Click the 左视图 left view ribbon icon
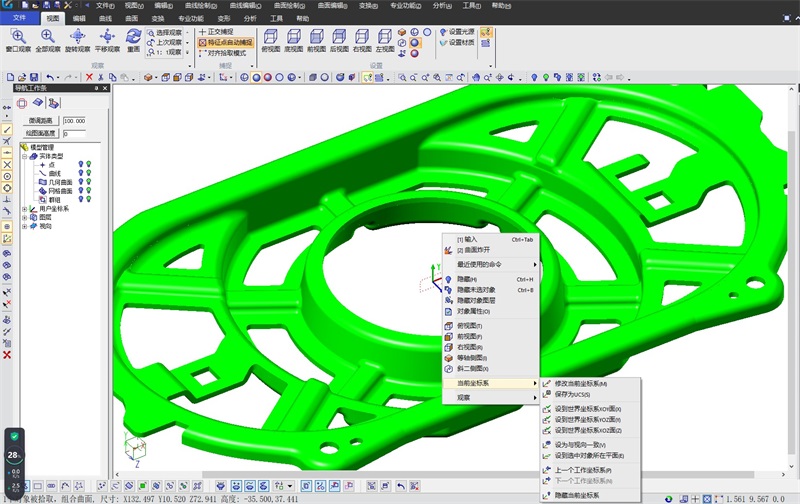 click(x=384, y=38)
